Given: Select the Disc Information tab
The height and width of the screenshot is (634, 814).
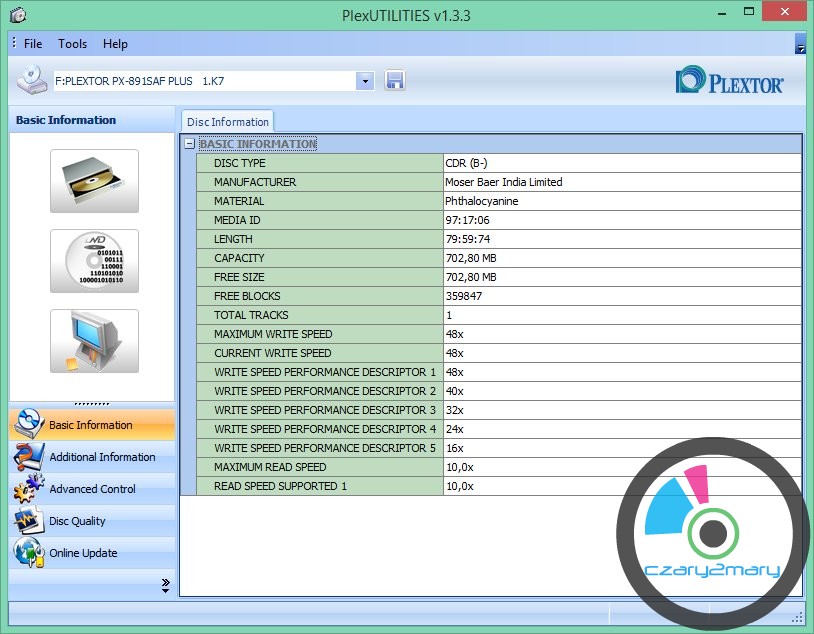Looking at the screenshot, I should coord(227,122).
